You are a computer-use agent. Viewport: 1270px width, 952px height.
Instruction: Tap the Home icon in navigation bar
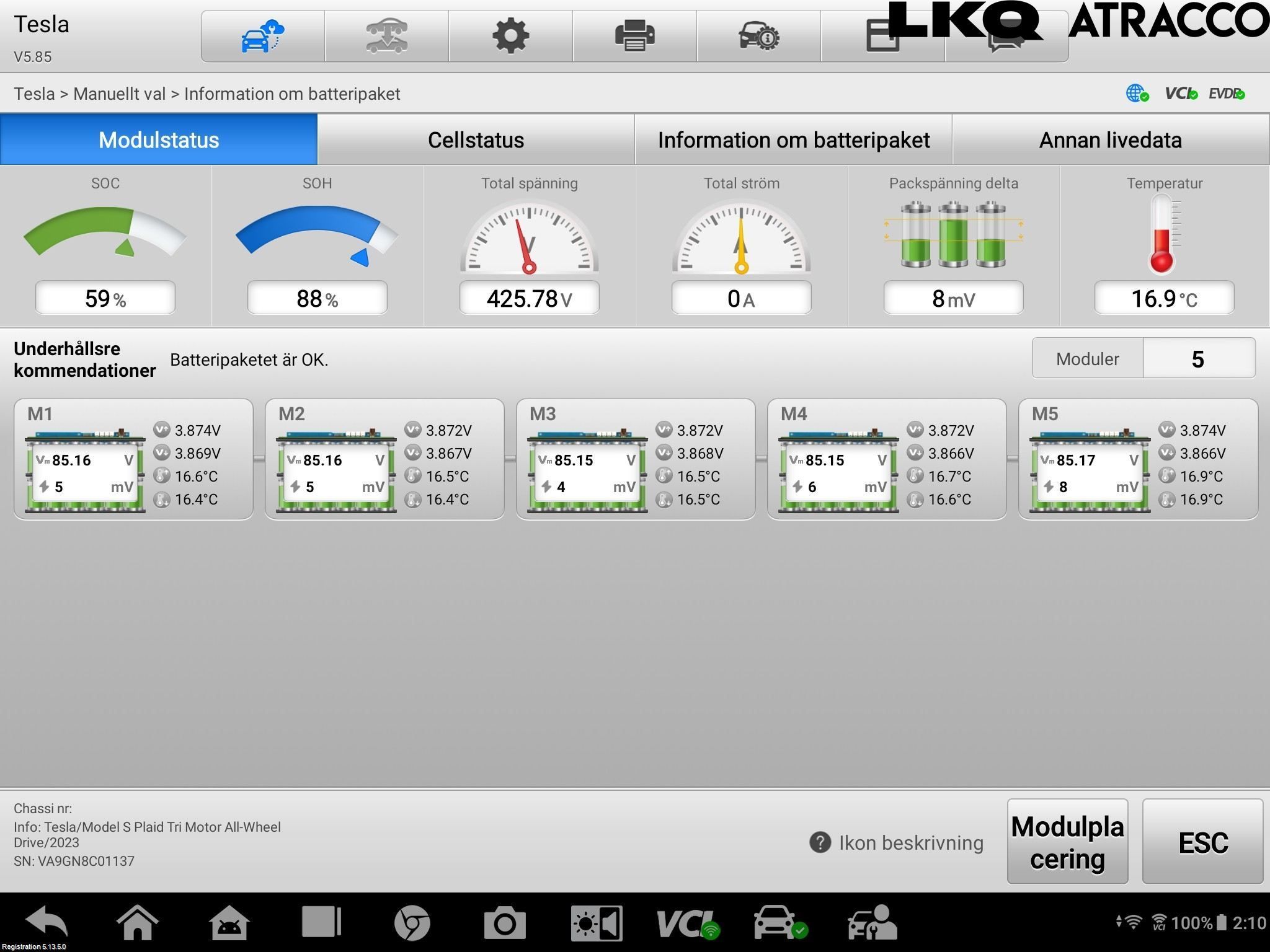tap(137, 922)
